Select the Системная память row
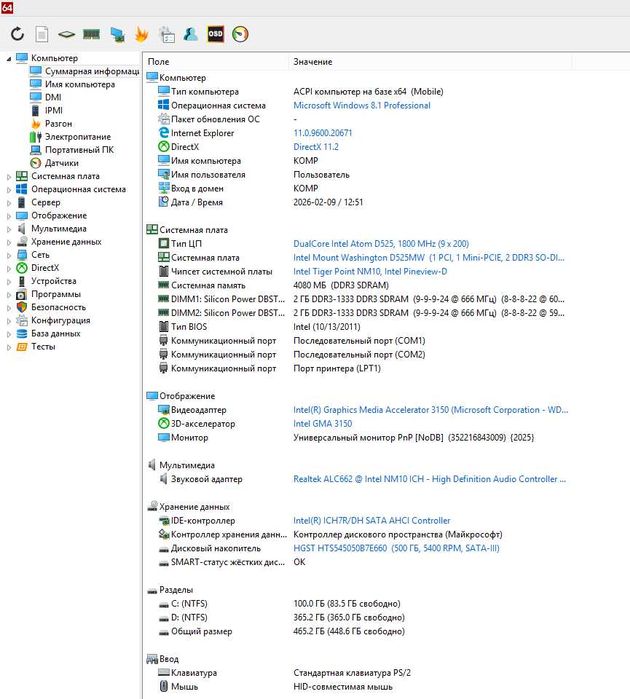Image resolution: width=630 pixels, height=699 pixels. tap(273, 285)
